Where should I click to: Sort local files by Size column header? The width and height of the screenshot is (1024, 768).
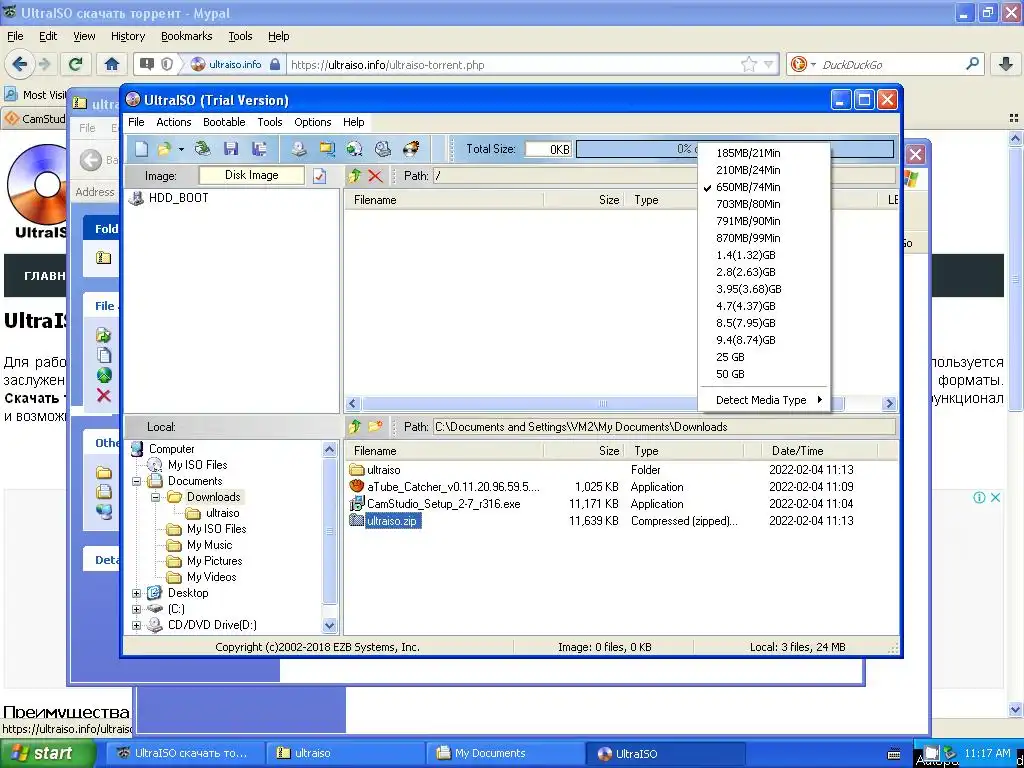[x=583, y=451]
